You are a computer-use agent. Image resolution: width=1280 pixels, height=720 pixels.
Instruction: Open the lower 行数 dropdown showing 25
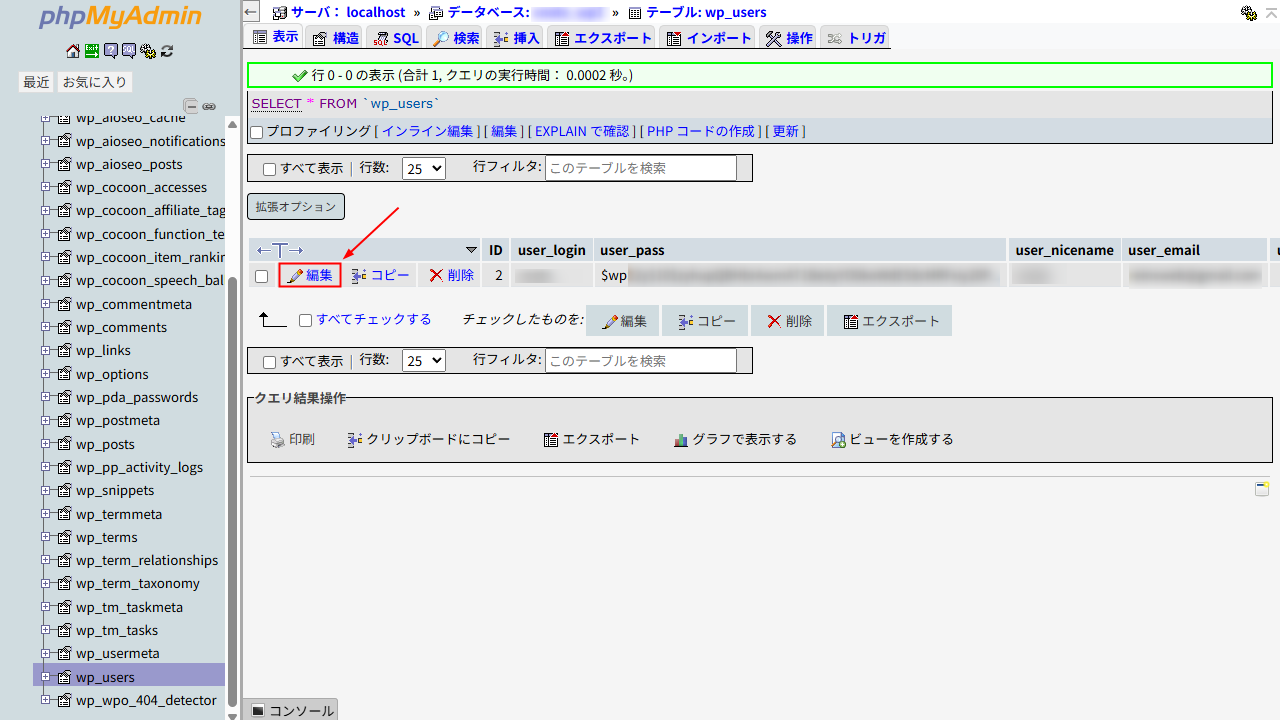click(424, 361)
